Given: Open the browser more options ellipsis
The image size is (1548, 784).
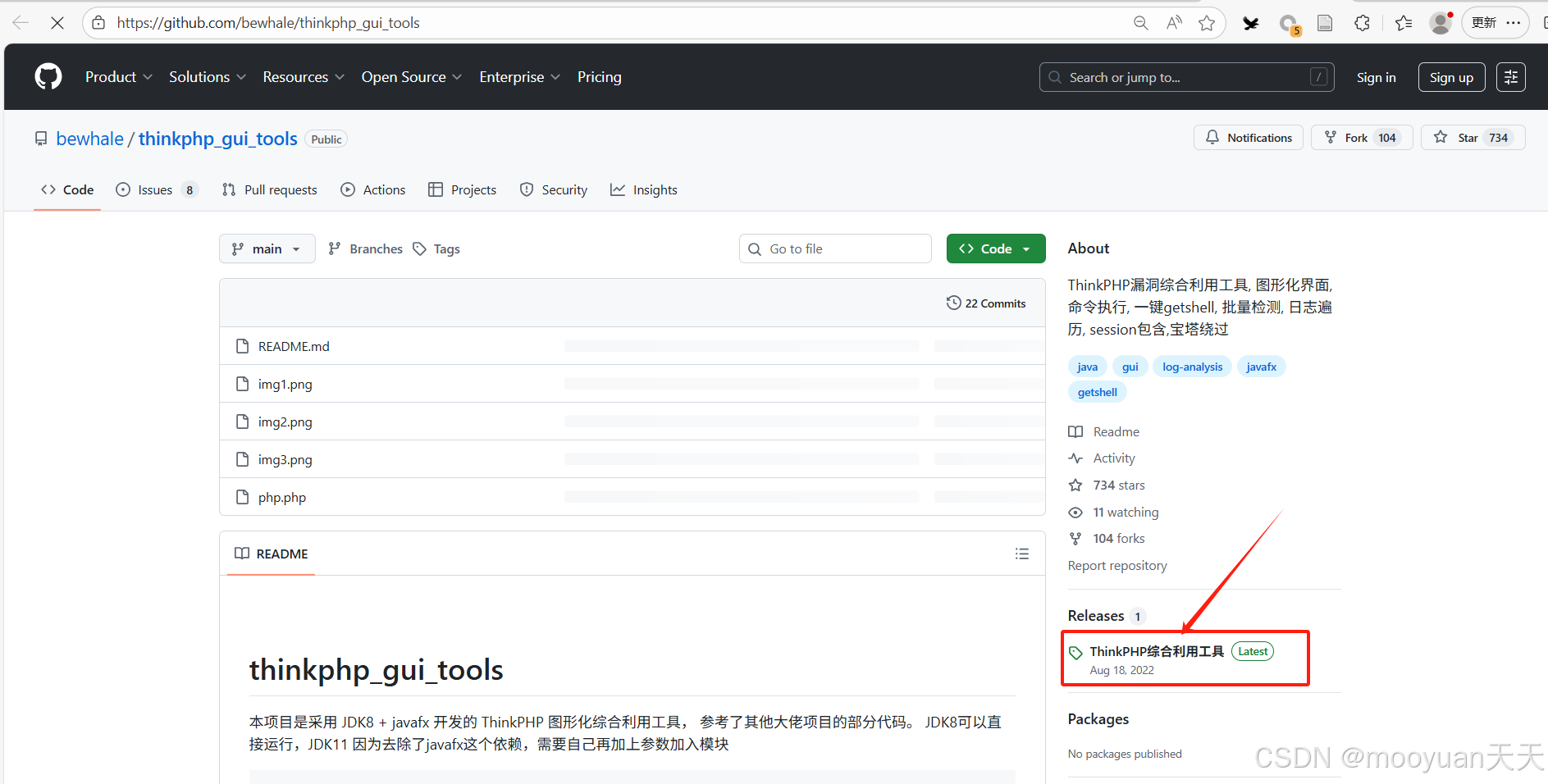Looking at the screenshot, I should [x=1514, y=23].
